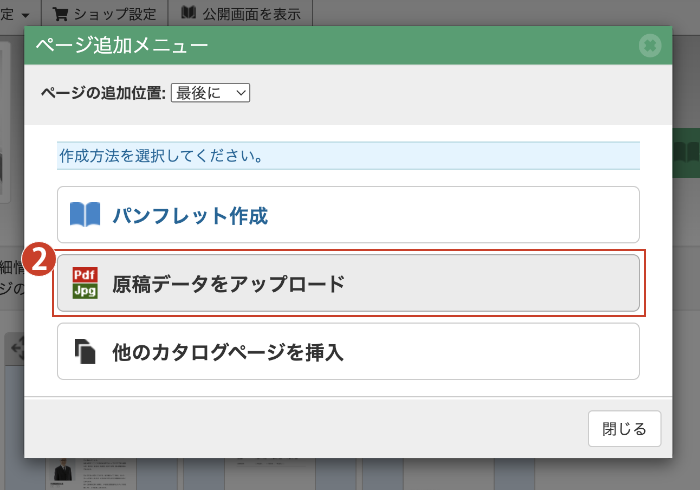
Task: Click the move arrows icon behind the dialog
Action: click(x=15, y=349)
